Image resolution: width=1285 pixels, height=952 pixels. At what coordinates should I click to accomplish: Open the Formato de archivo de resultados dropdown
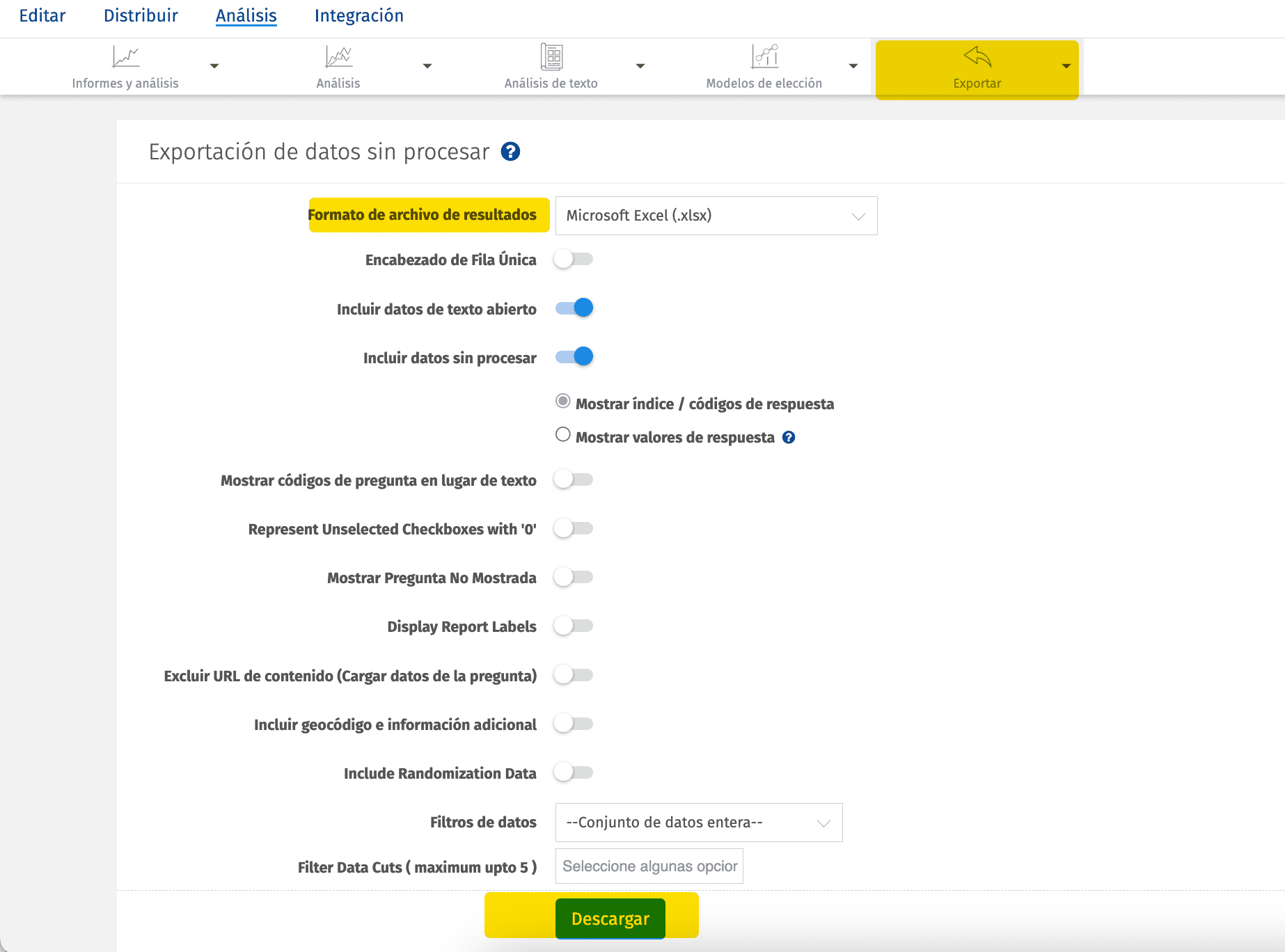coord(715,216)
